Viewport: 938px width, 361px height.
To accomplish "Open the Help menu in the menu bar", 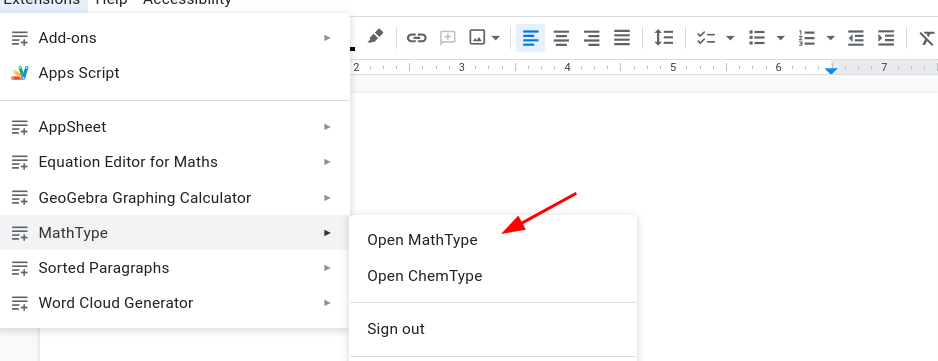I will pyautogui.click(x=111, y=3).
